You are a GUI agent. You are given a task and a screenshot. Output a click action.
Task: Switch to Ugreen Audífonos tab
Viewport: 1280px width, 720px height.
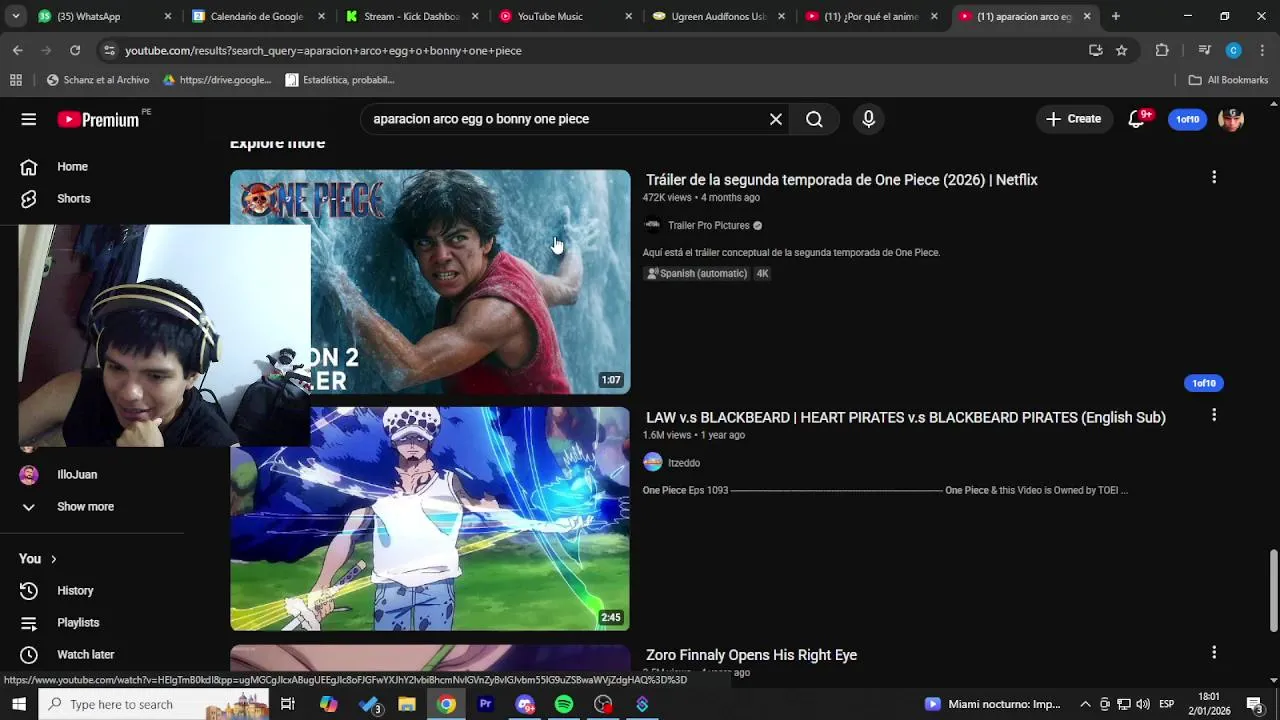[x=718, y=16]
